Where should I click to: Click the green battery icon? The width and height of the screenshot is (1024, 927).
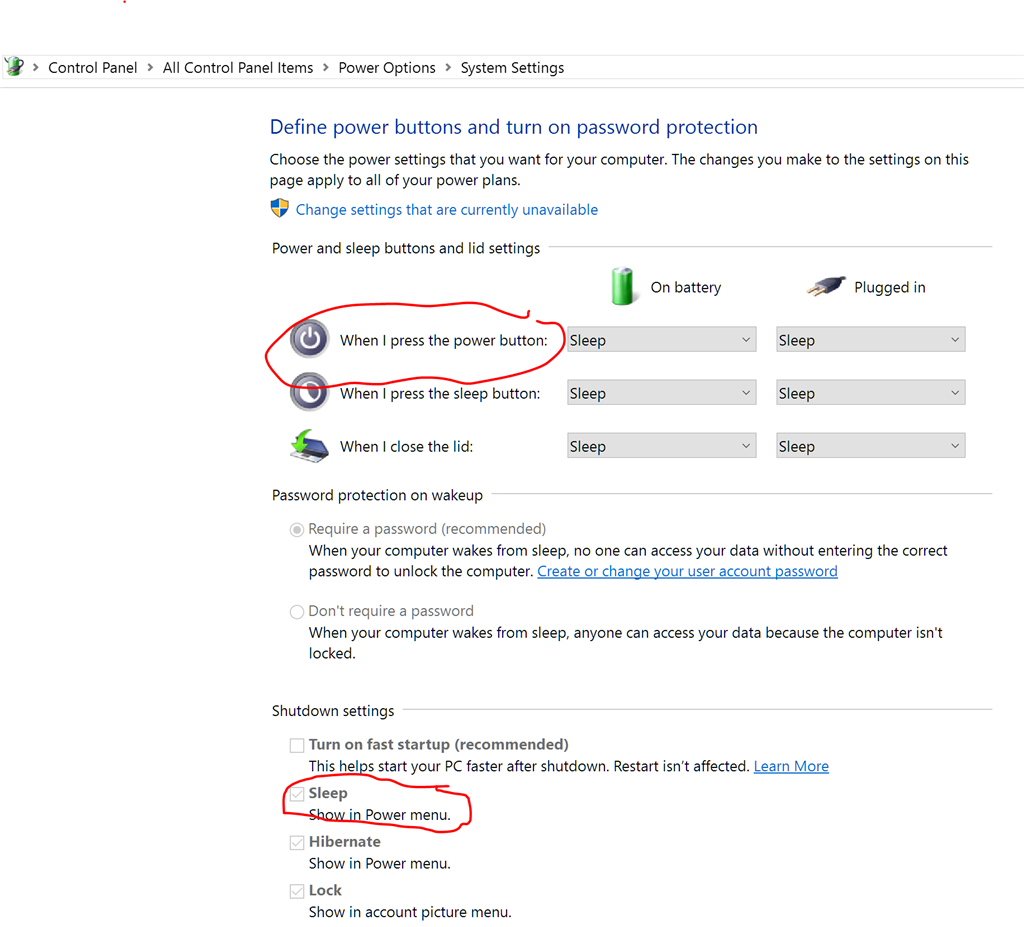click(x=622, y=286)
